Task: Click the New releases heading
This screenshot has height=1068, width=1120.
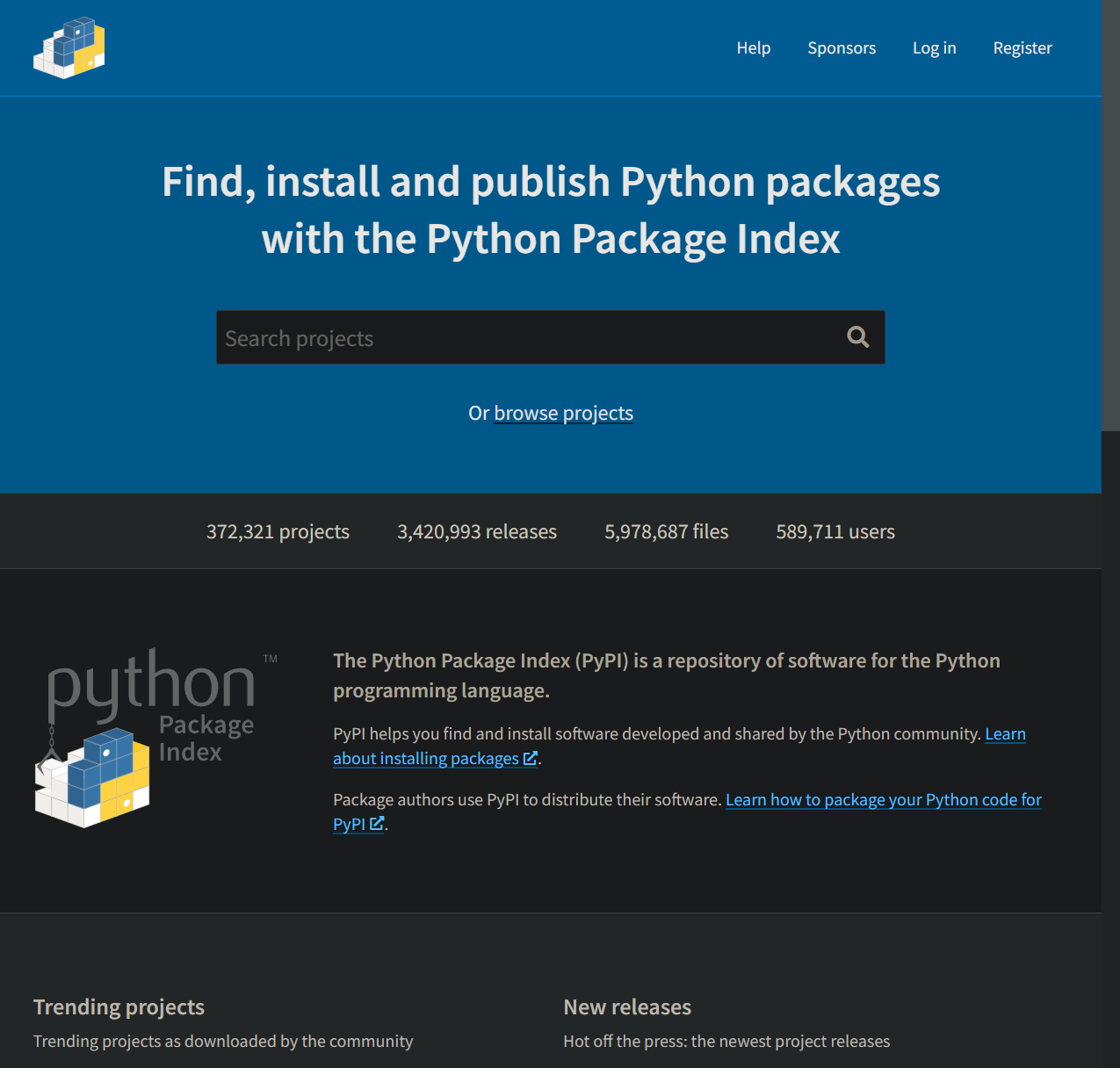Action: click(626, 1007)
